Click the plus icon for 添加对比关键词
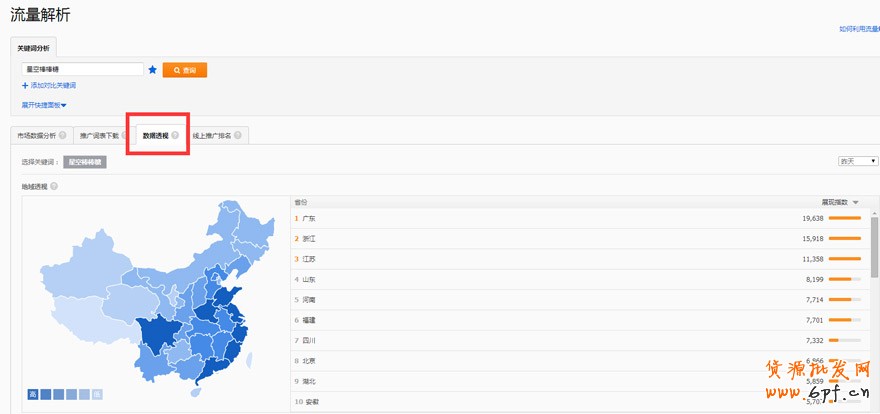This screenshot has width=880, height=414. click(25, 86)
